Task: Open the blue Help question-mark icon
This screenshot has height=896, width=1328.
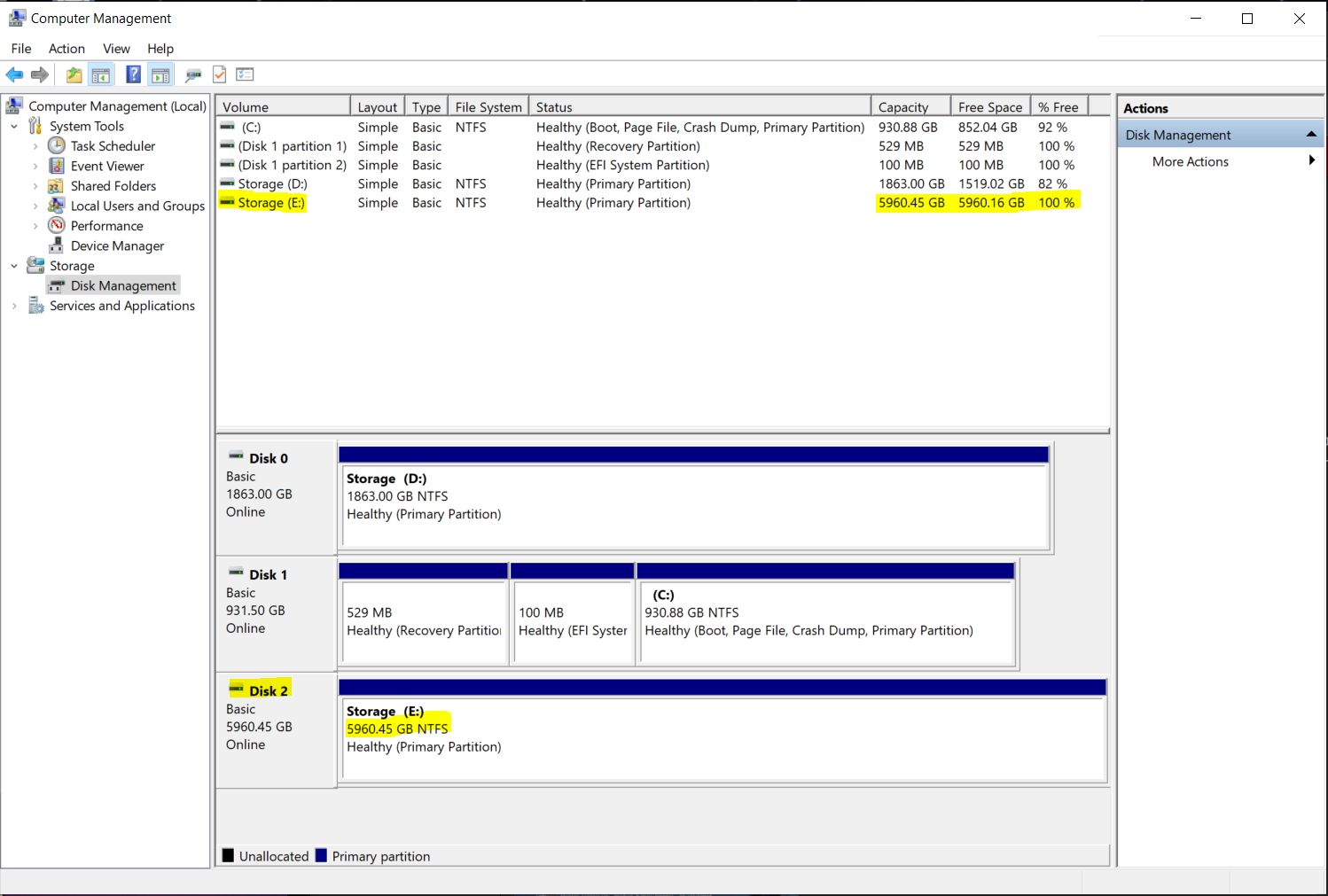Action: [x=133, y=75]
